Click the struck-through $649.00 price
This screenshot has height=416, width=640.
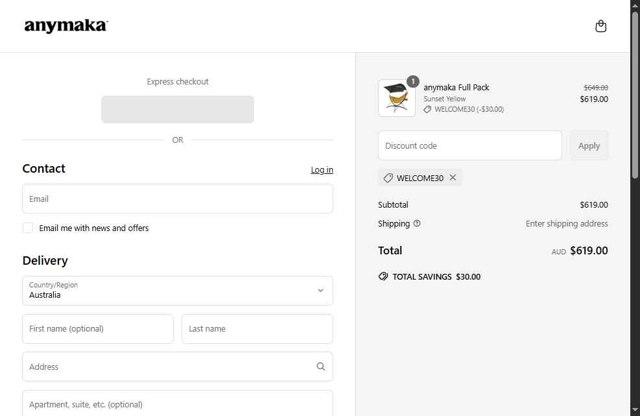(x=596, y=88)
